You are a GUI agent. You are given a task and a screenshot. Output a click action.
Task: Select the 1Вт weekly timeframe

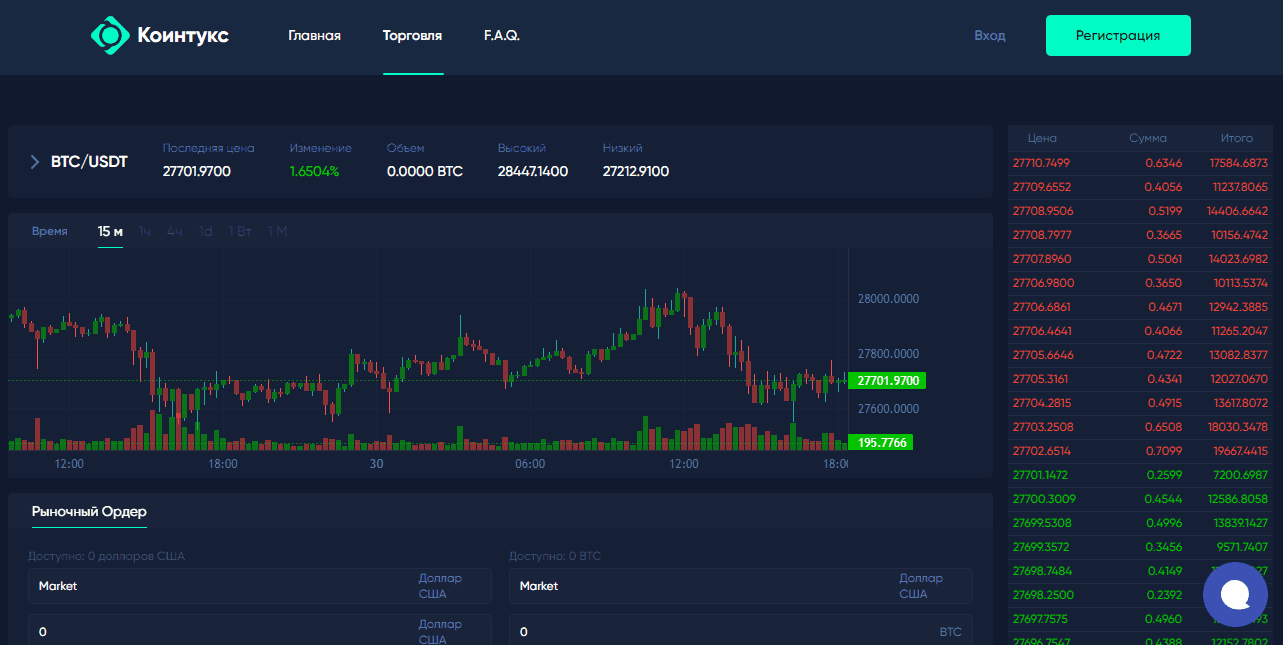240,231
